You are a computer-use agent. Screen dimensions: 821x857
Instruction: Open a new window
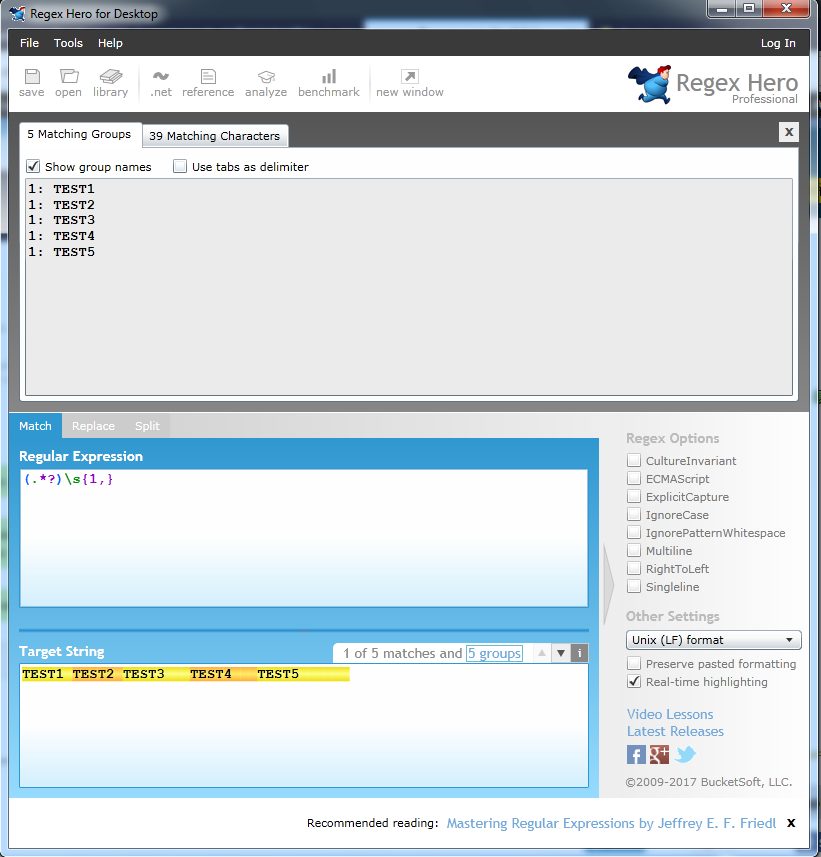coord(409,83)
